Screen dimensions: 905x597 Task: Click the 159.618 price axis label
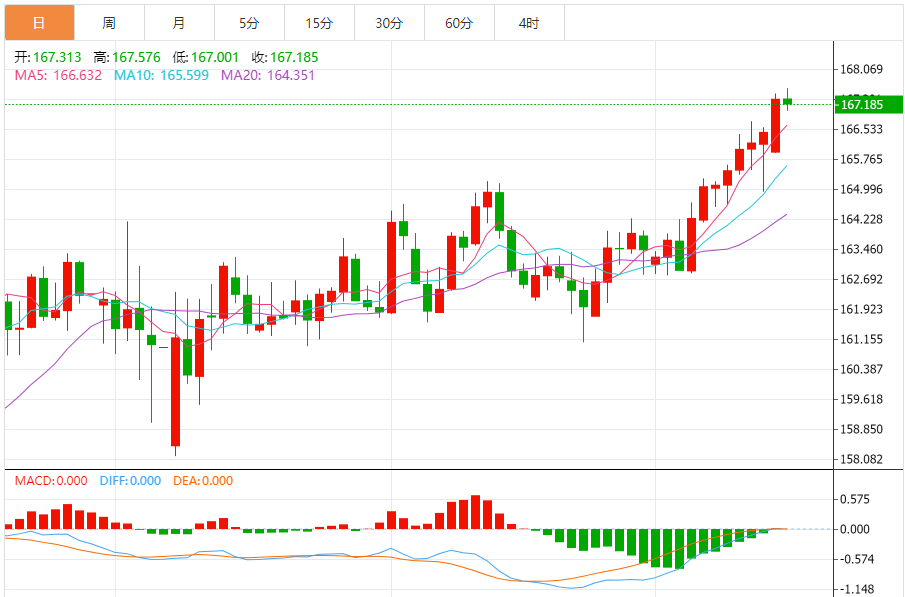point(861,400)
